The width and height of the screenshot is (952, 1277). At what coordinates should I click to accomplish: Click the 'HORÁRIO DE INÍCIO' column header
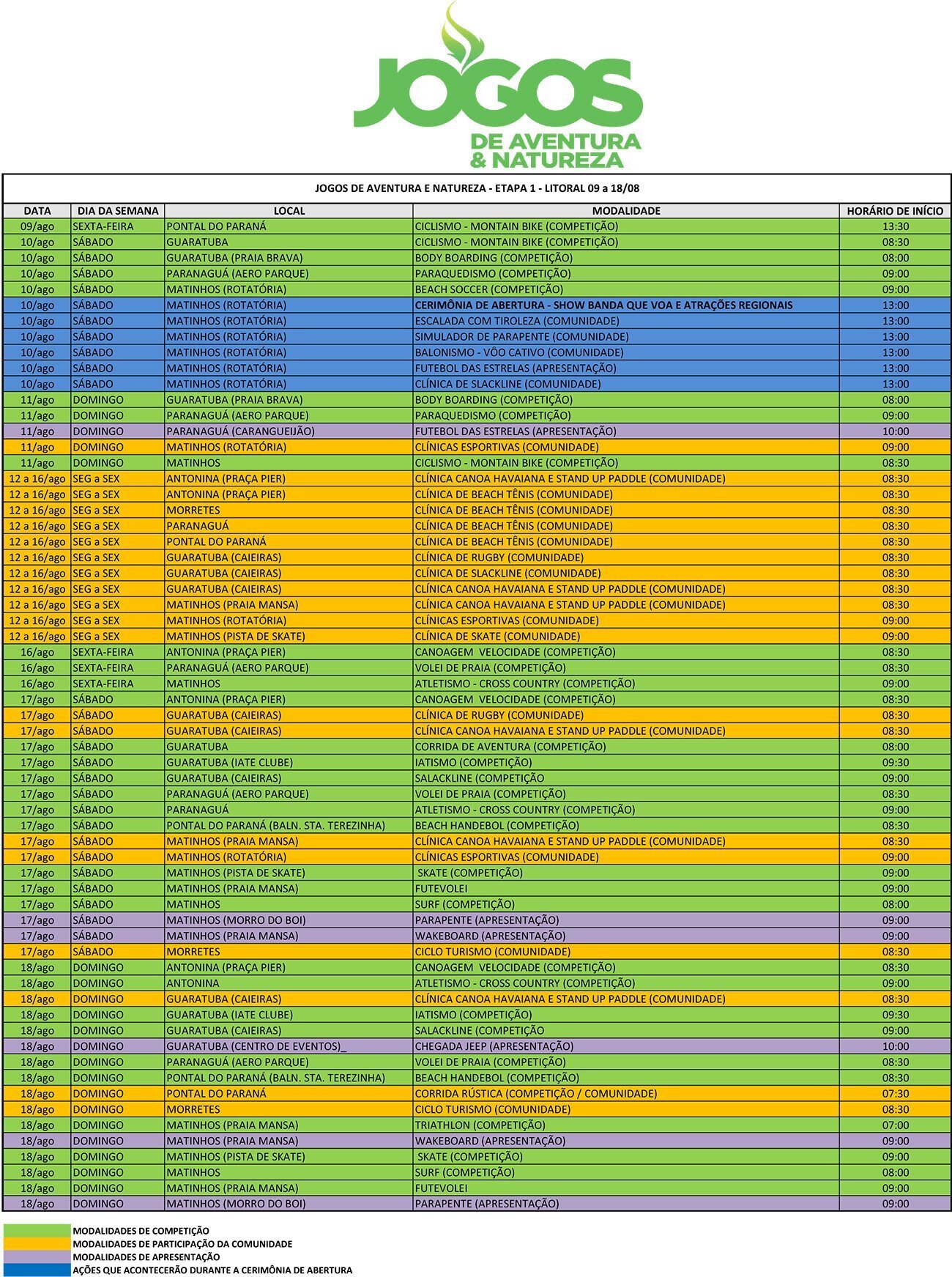tap(895, 211)
